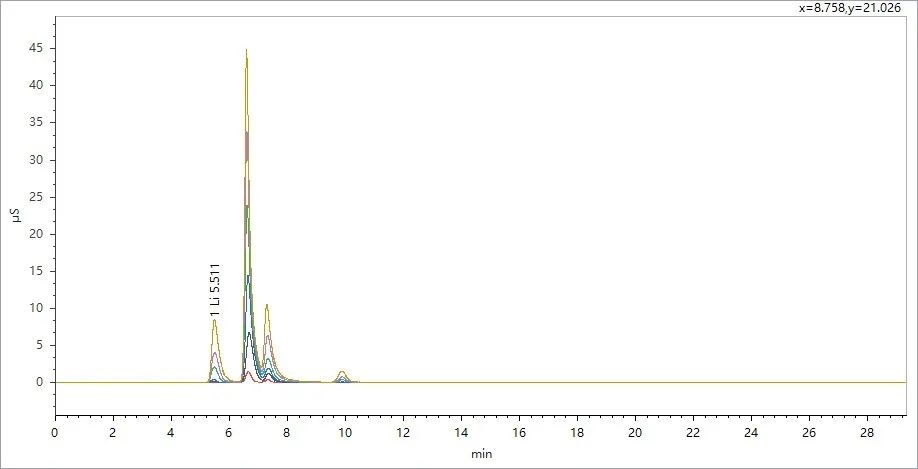The height and width of the screenshot is (469, 918).
Task: Click the "µS" y-axis title
Action: (x=17, y=215)
